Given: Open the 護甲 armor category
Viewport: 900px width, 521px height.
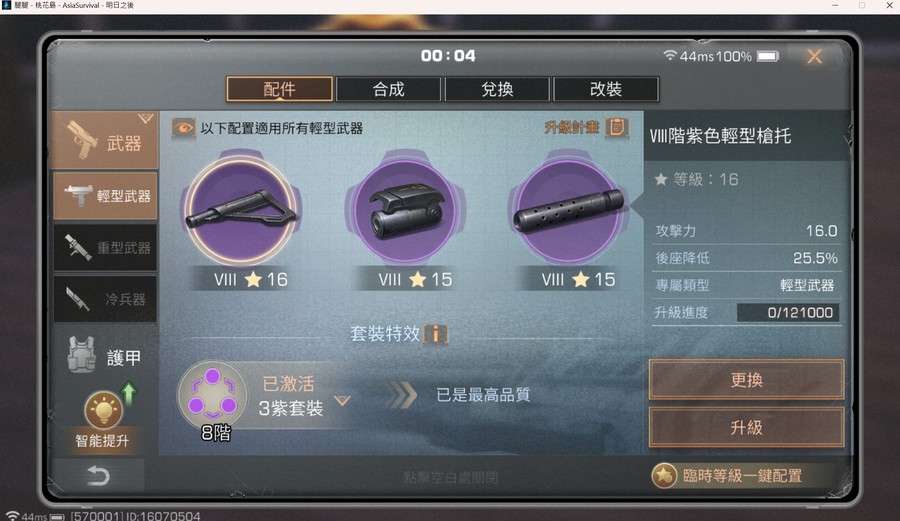Looking at the screenshot, I should point(104,356).
